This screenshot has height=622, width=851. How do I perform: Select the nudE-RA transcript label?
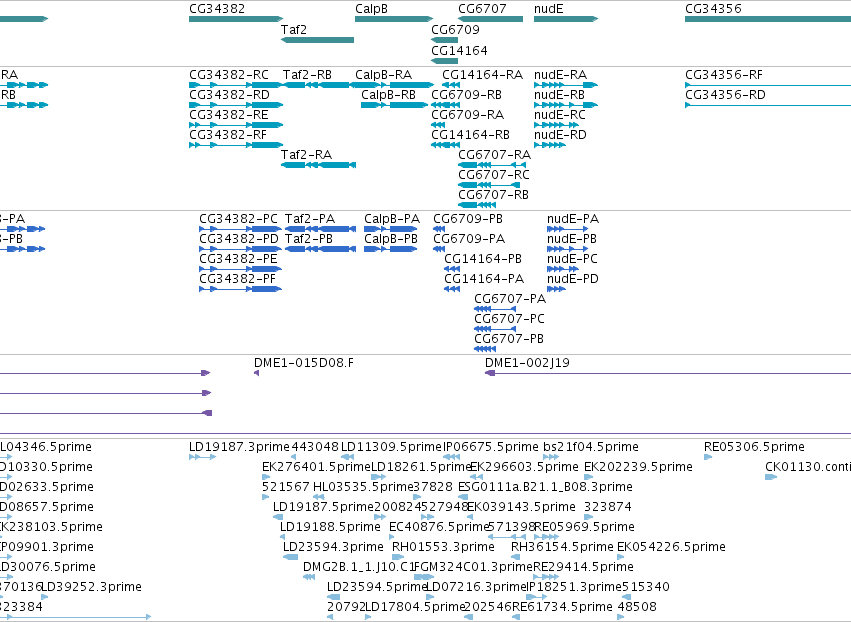pos(560,74)
